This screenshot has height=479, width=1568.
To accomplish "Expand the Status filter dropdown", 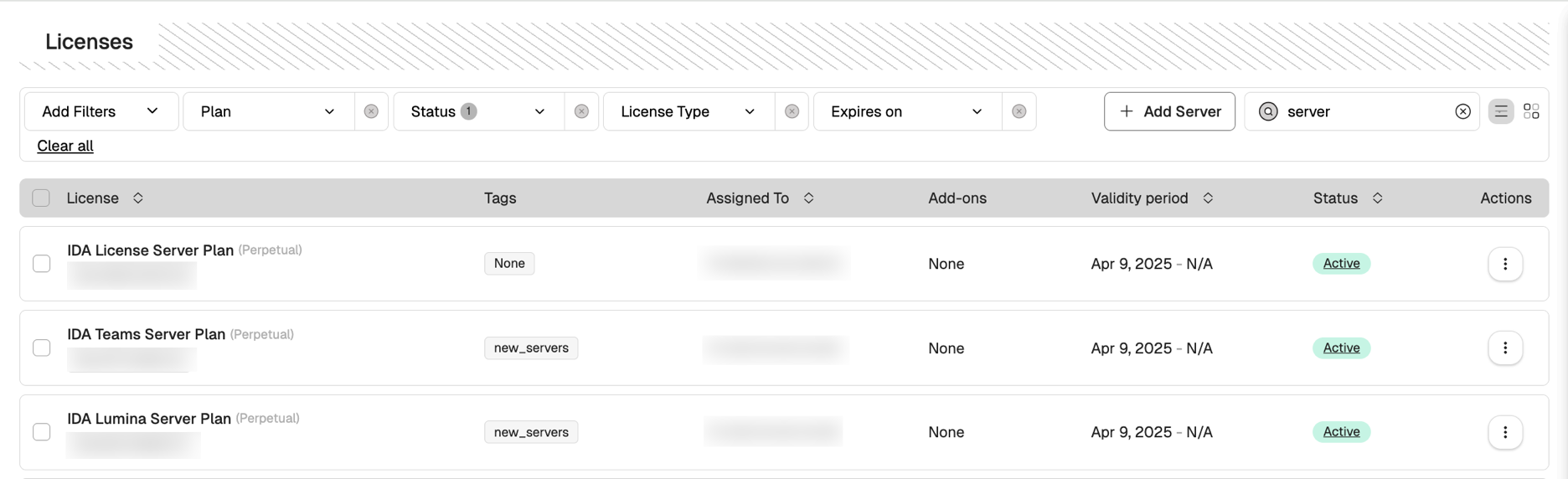I will pyautogui.click(x=478, y=111).
